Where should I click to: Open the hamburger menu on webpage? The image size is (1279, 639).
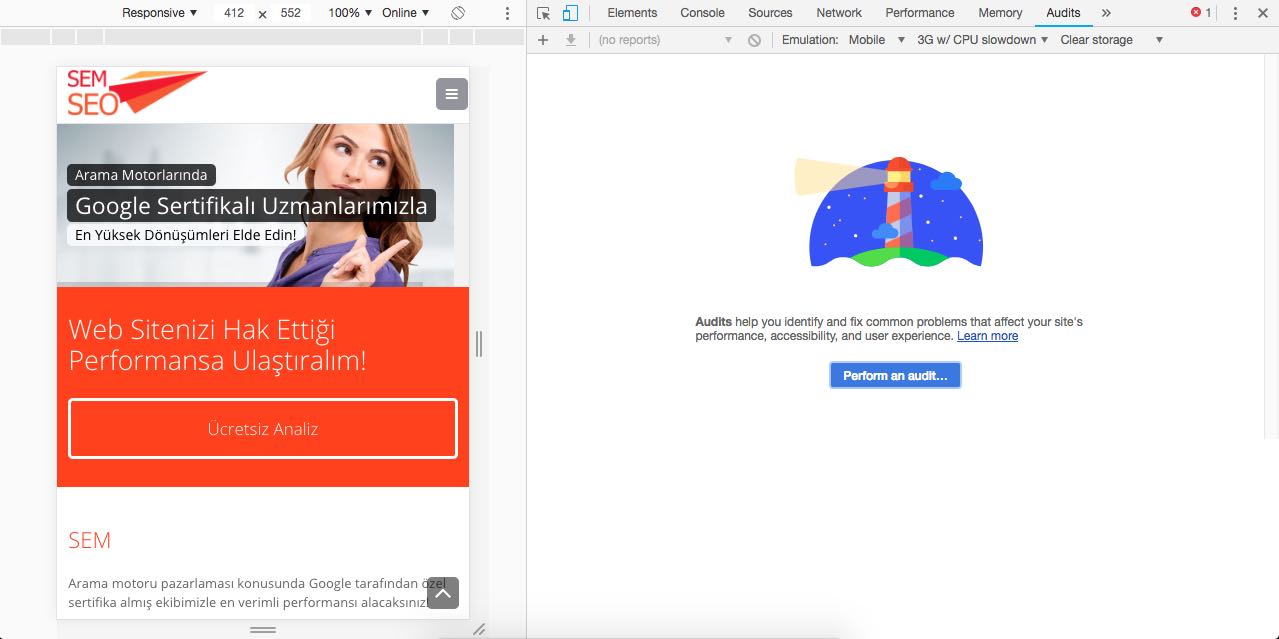(x=451, y=94)
